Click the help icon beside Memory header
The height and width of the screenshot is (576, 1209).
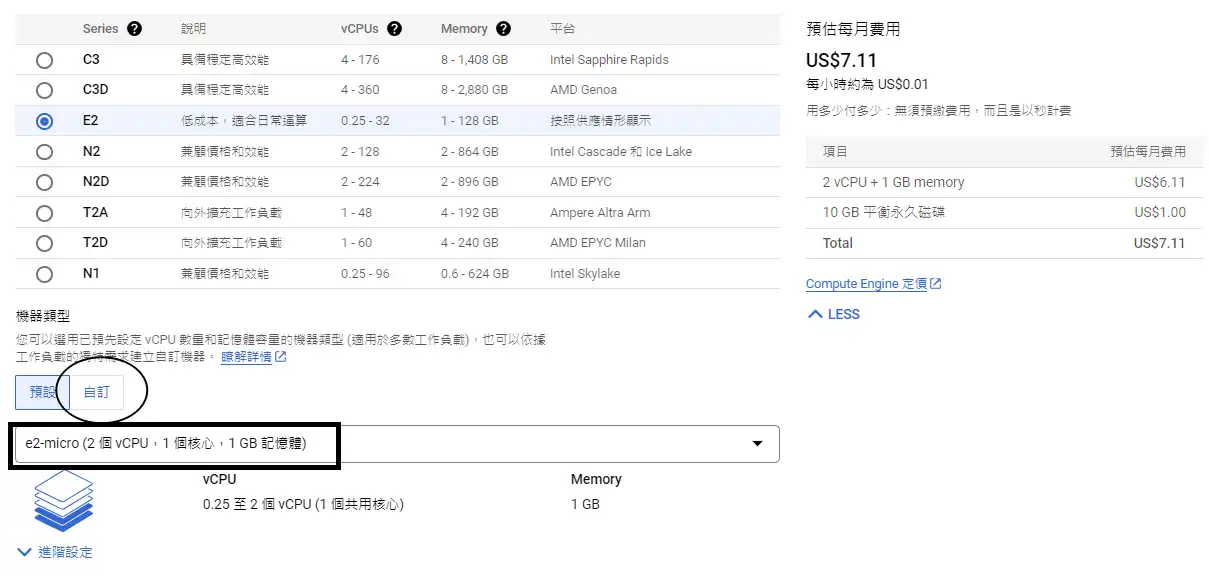coord(503,29)
